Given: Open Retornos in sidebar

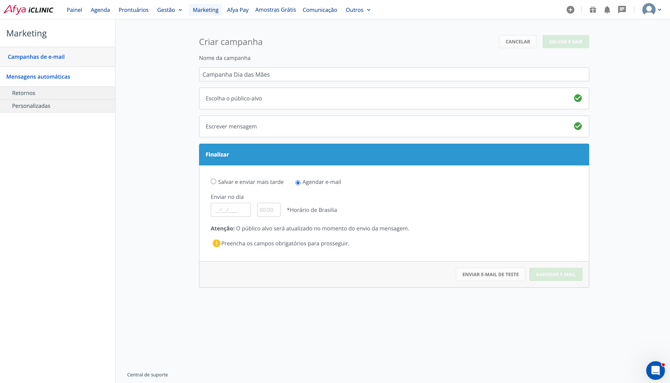Looking at the screenshot, I should click(24, 93).
